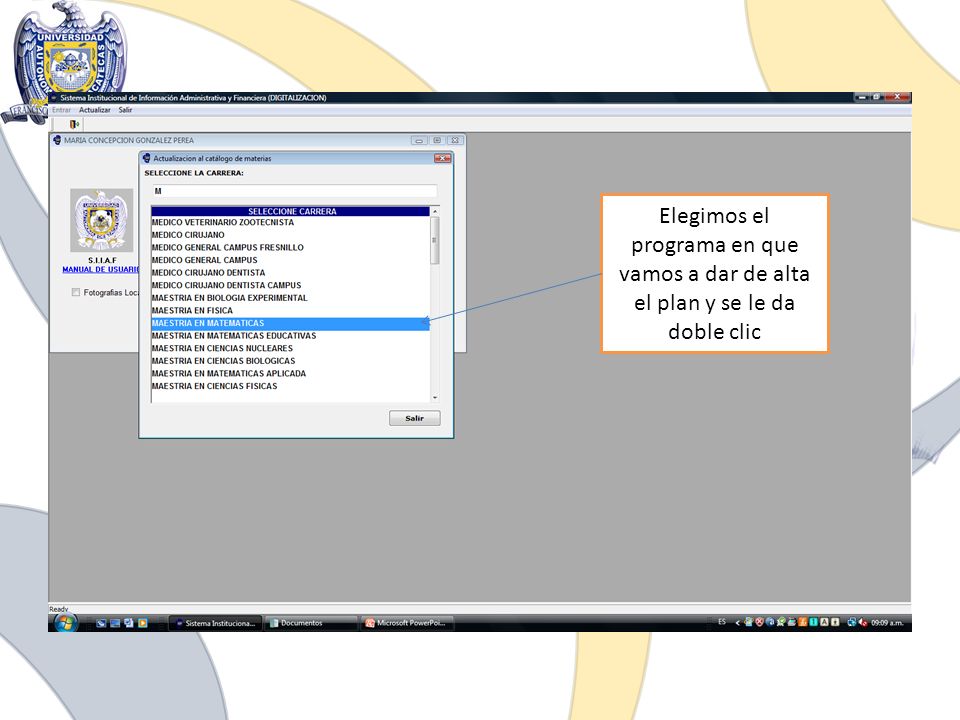Click the career list scrollbar thumb
The width and height of the screenshot is (960, 720).
(x=435, y=241)
